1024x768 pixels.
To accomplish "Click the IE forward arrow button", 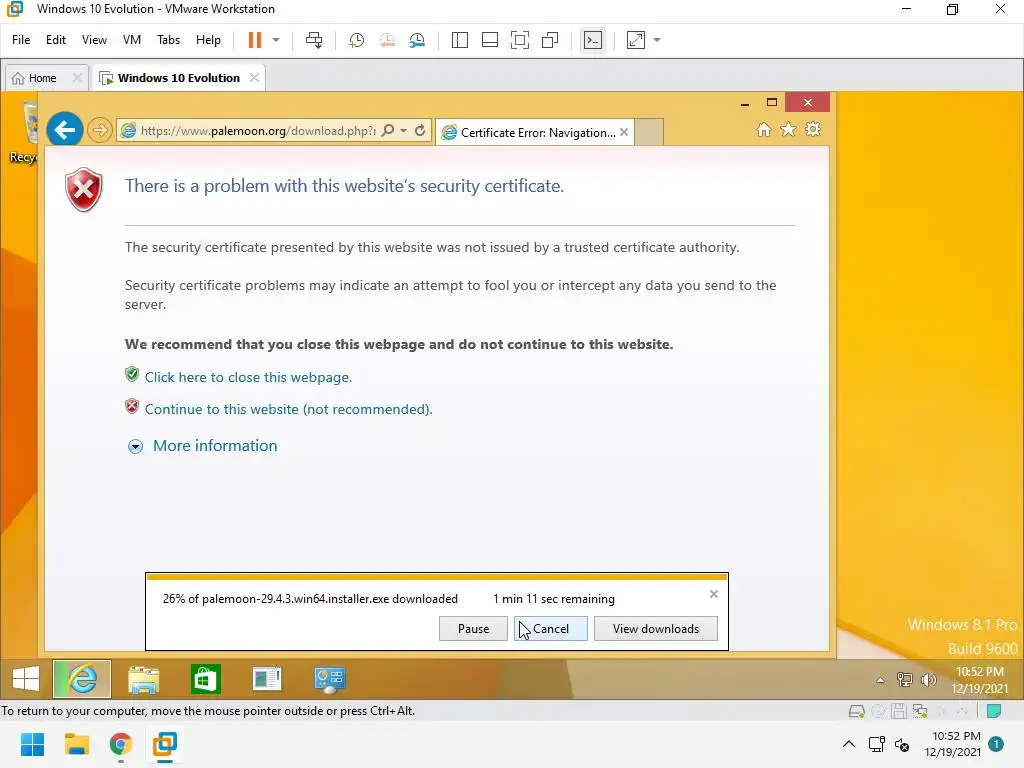I will (x=99, y=130).
